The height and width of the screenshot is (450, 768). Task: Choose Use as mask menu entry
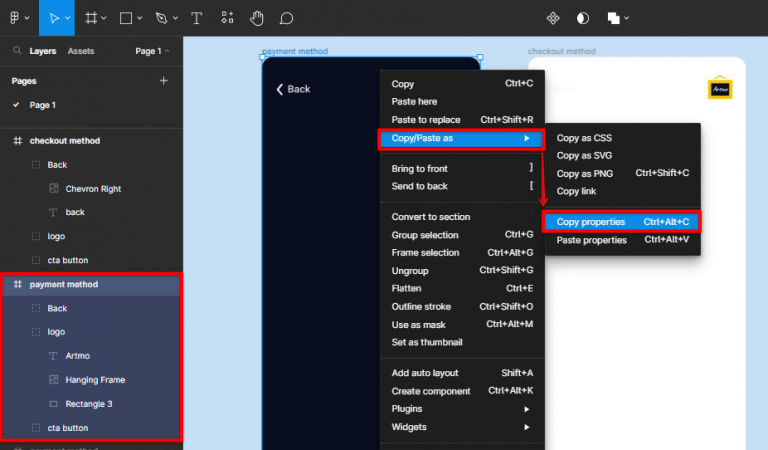[x=462, y=325]
